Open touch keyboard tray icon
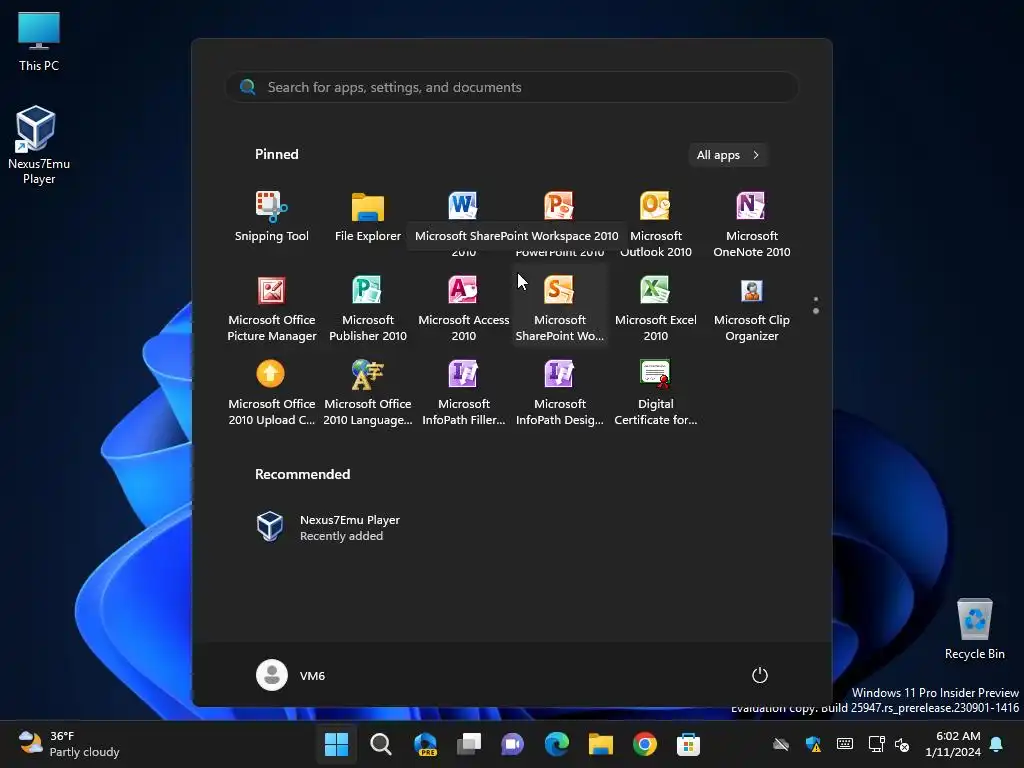The width and height of the screenshot is (1024, 768). pos(844,744)
